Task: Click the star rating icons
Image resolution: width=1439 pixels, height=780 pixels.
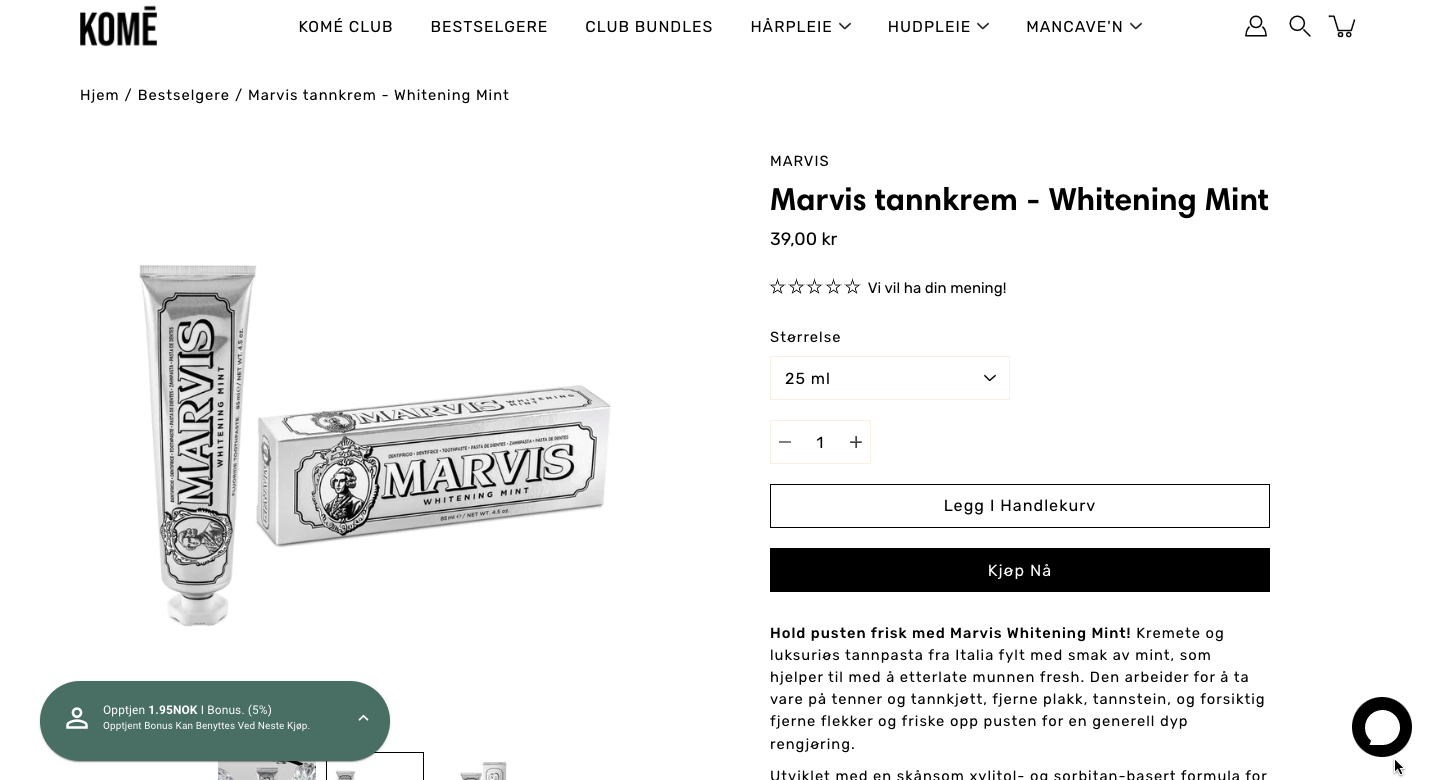Action: point(815,287)
